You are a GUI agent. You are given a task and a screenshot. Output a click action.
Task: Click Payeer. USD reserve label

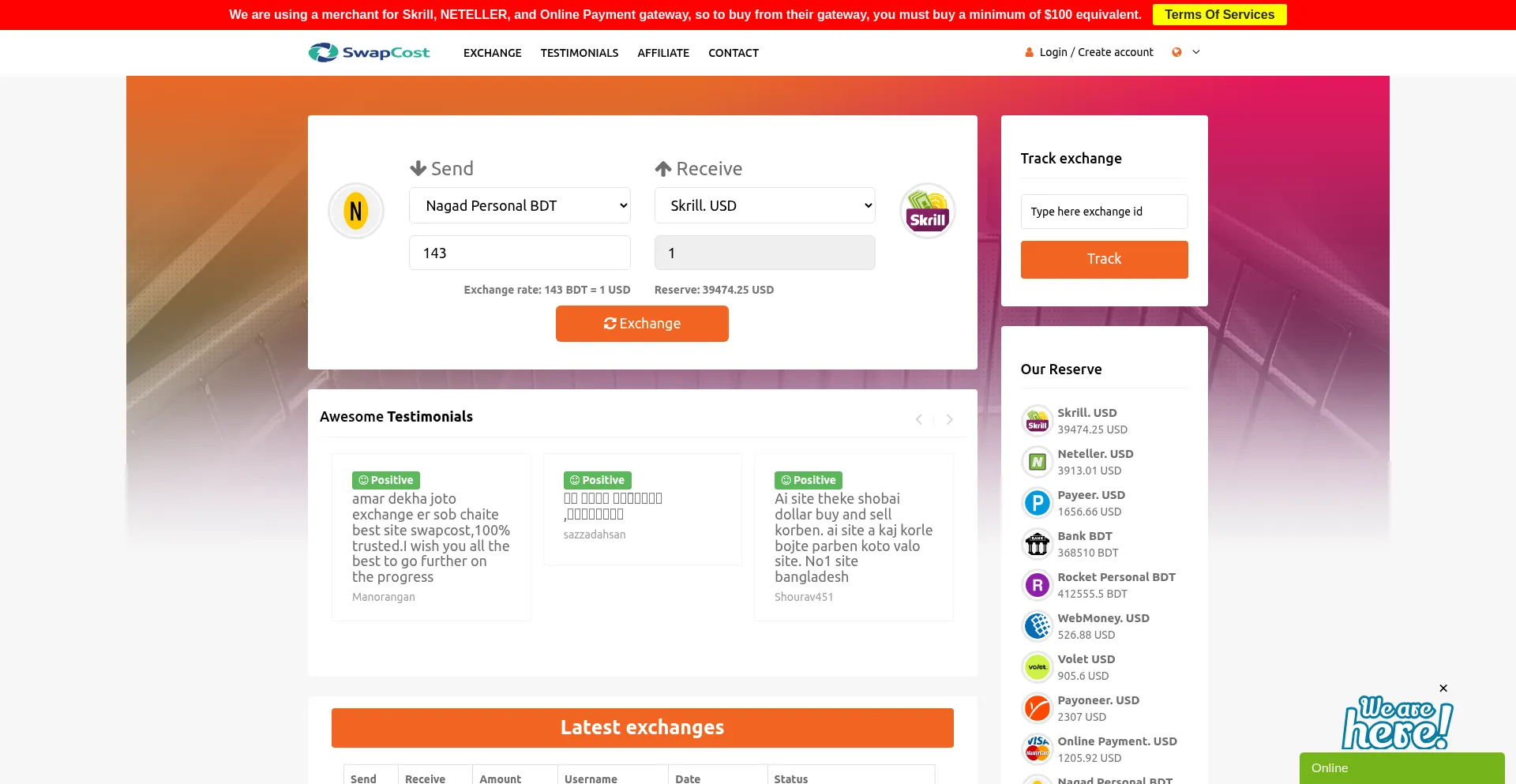[1091, 495]
